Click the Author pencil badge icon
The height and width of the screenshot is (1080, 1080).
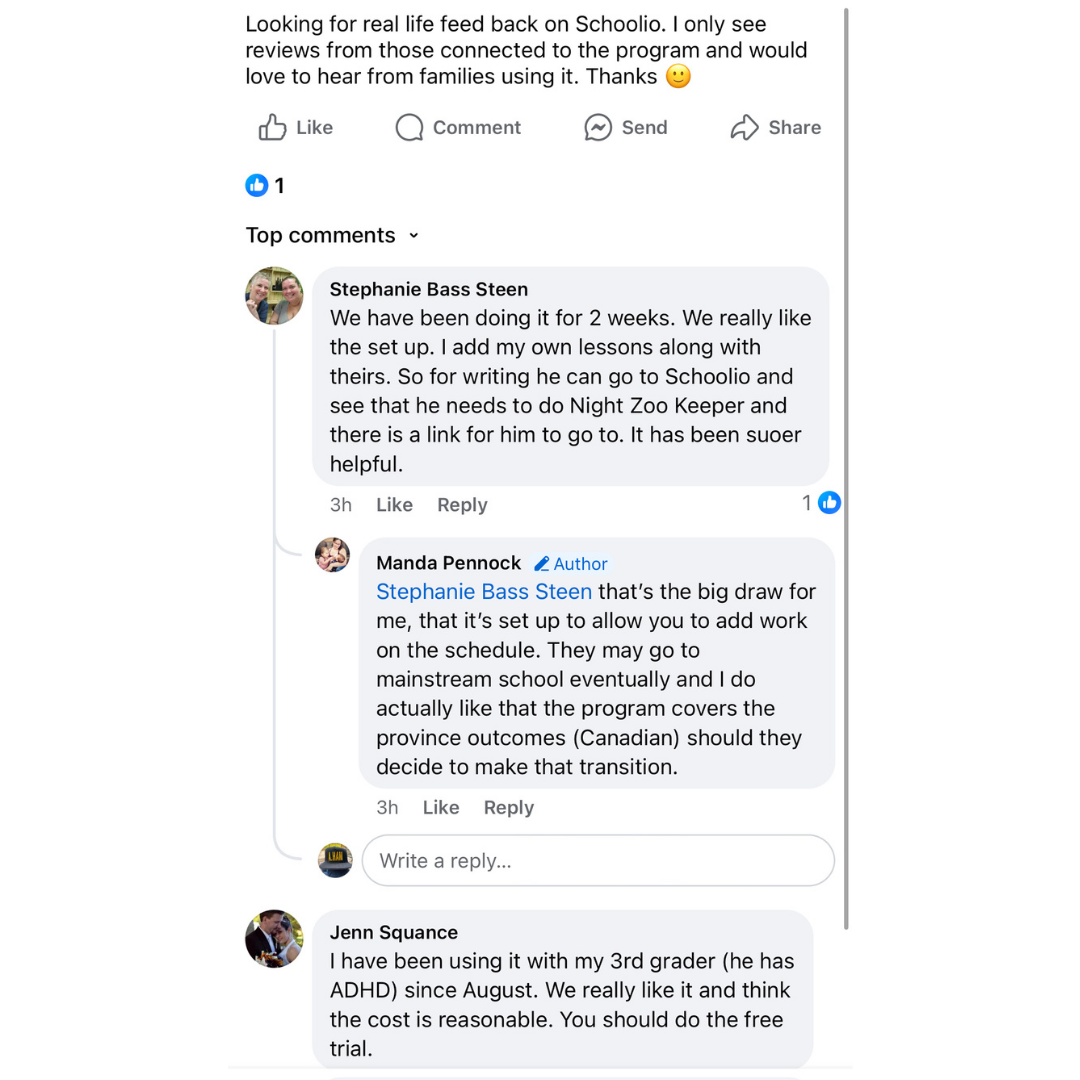[x=542, y=564]
